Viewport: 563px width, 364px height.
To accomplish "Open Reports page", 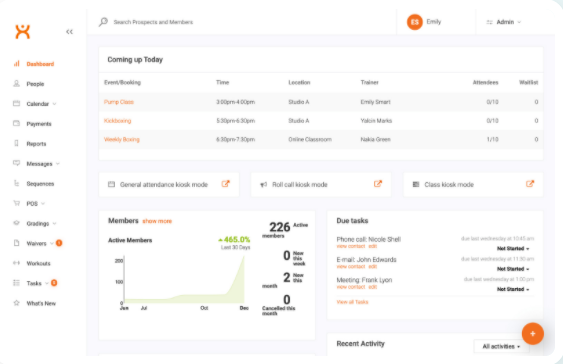I will coord(36,144).
